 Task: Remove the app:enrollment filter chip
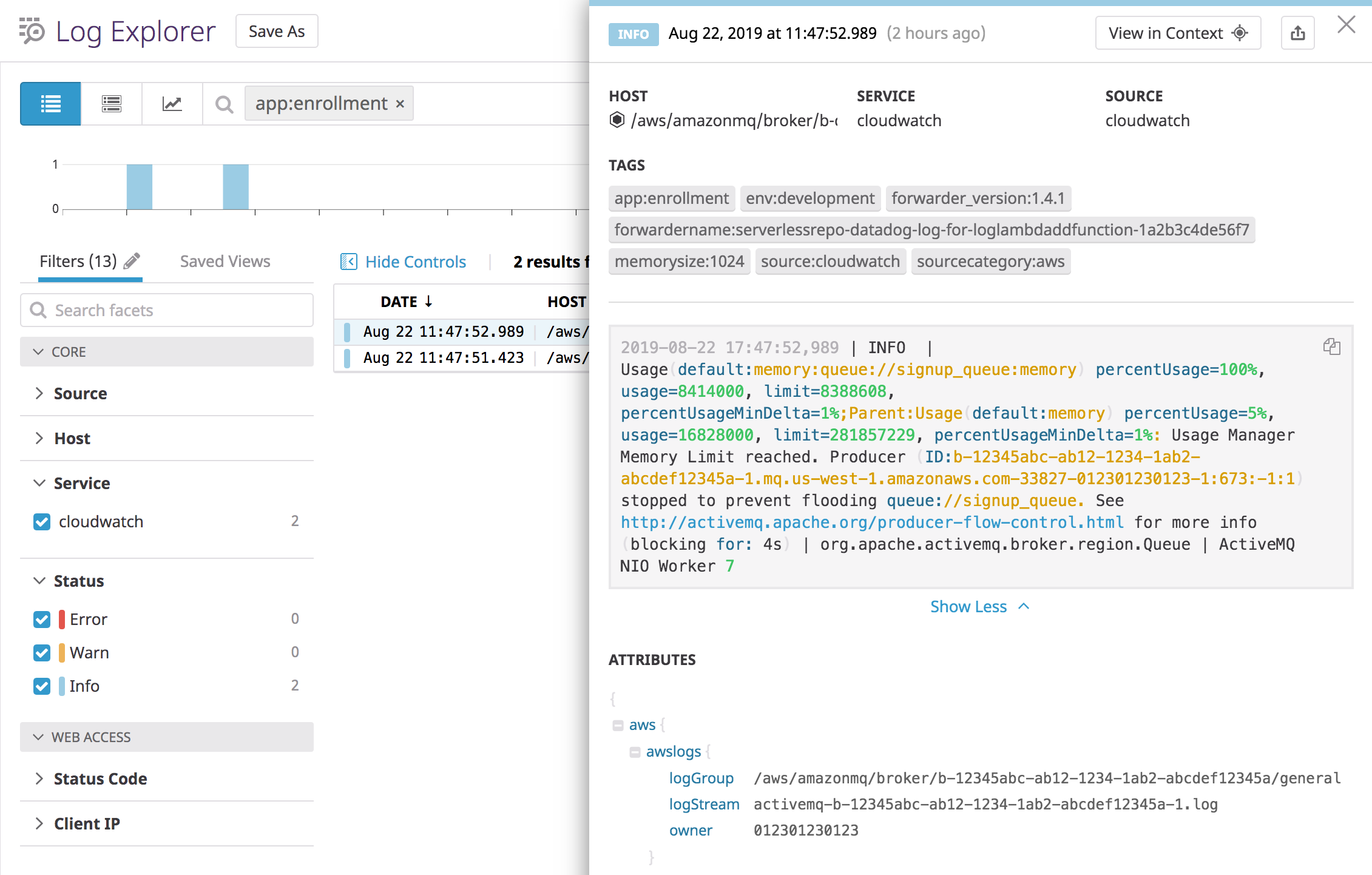tap(399, 103)
